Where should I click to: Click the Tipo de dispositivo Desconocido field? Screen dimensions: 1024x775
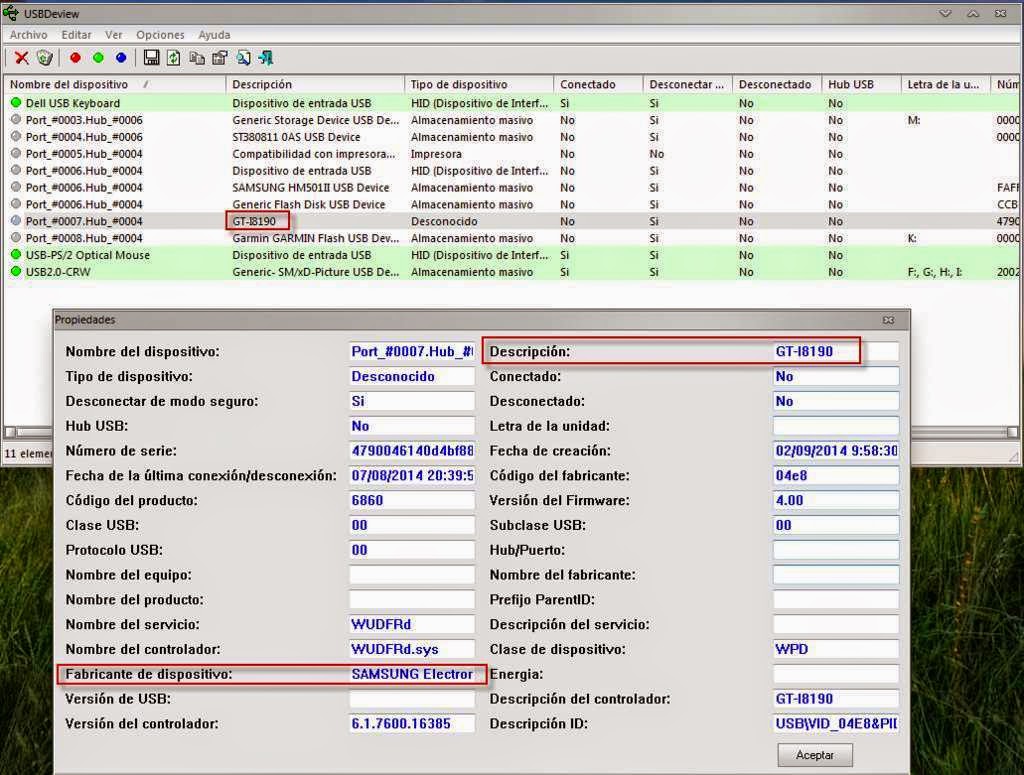[x=412, y=376]
